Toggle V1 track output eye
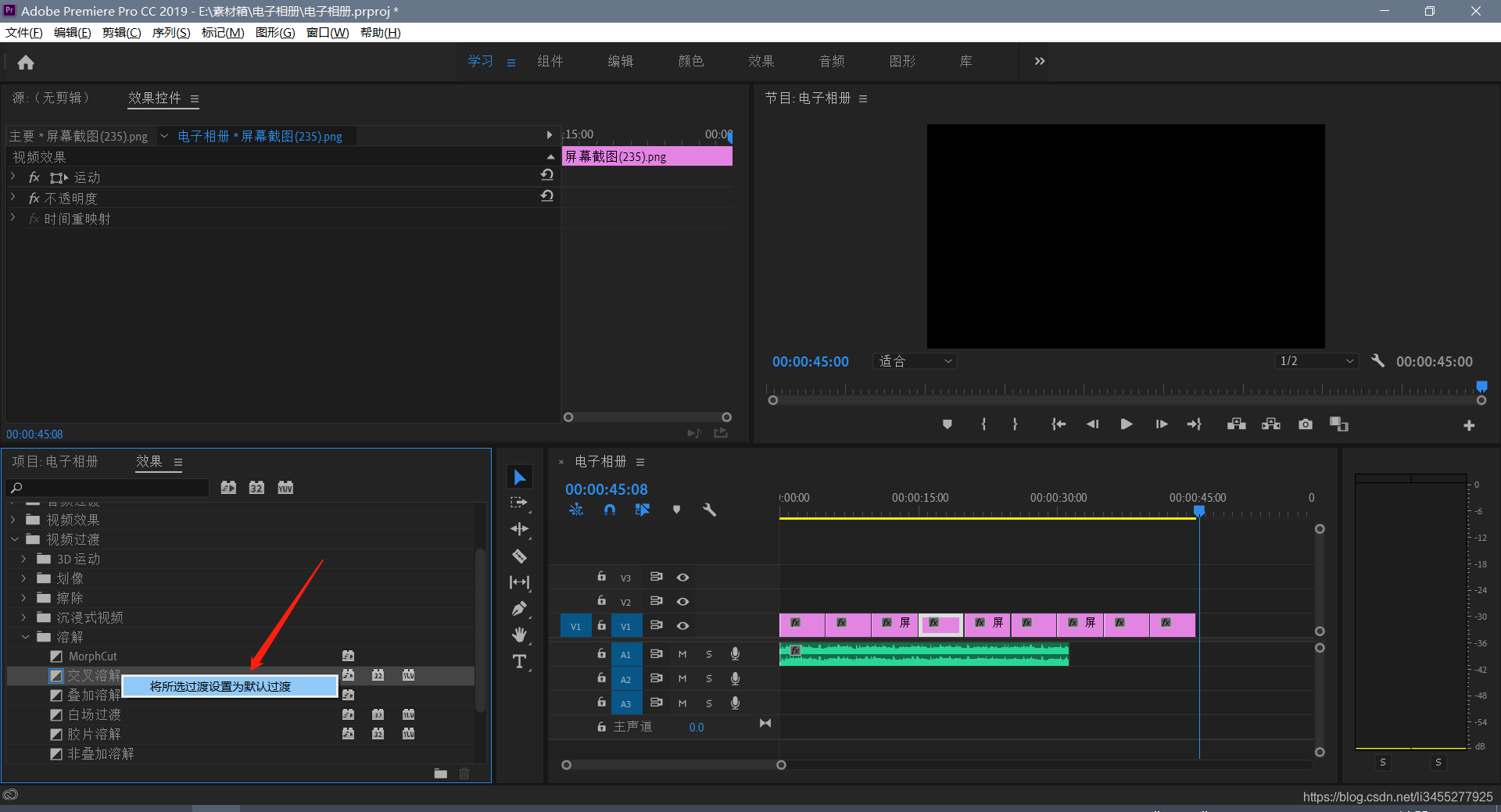The height and width of the screenshot is (812, 1501). (x=682, y=626)
